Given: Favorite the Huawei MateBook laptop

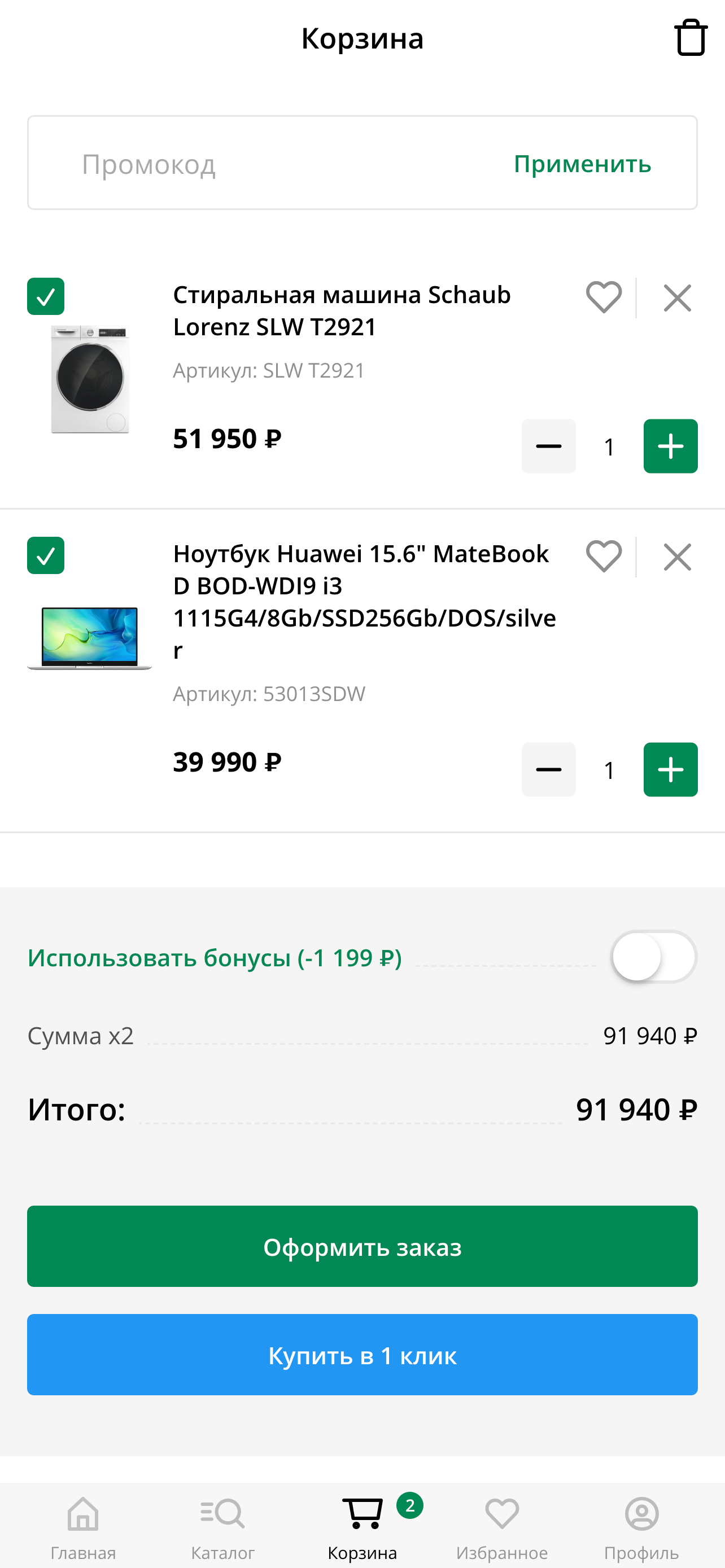Looking at the screenshot, I should [603, 557].
